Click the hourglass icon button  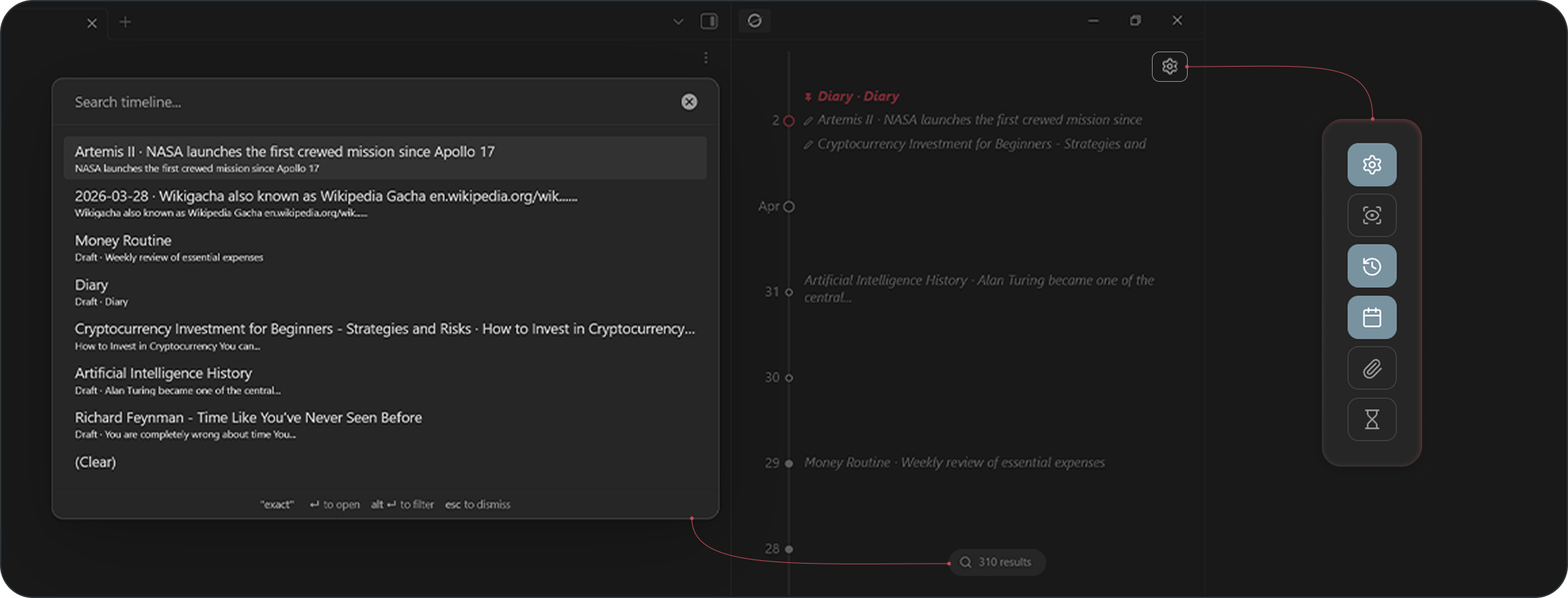[1371, 419]
